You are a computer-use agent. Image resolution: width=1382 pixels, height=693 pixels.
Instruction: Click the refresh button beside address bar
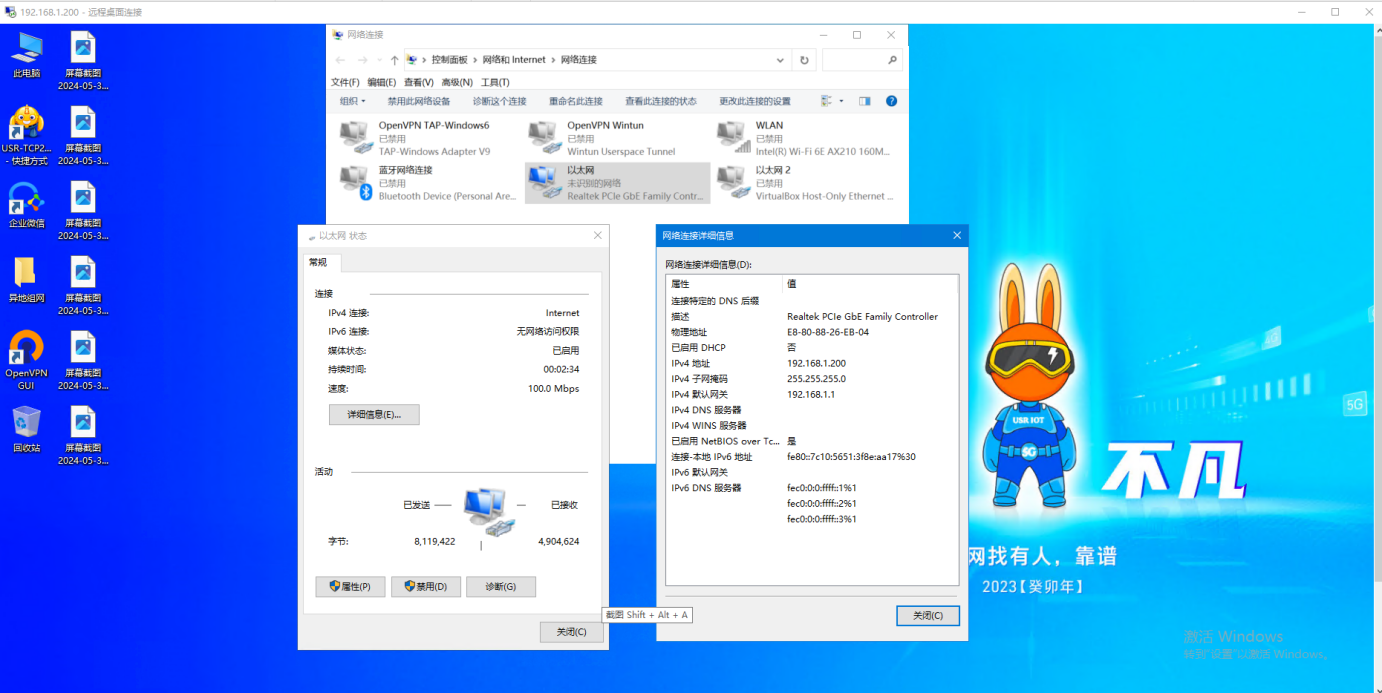[x=804, y=60]
